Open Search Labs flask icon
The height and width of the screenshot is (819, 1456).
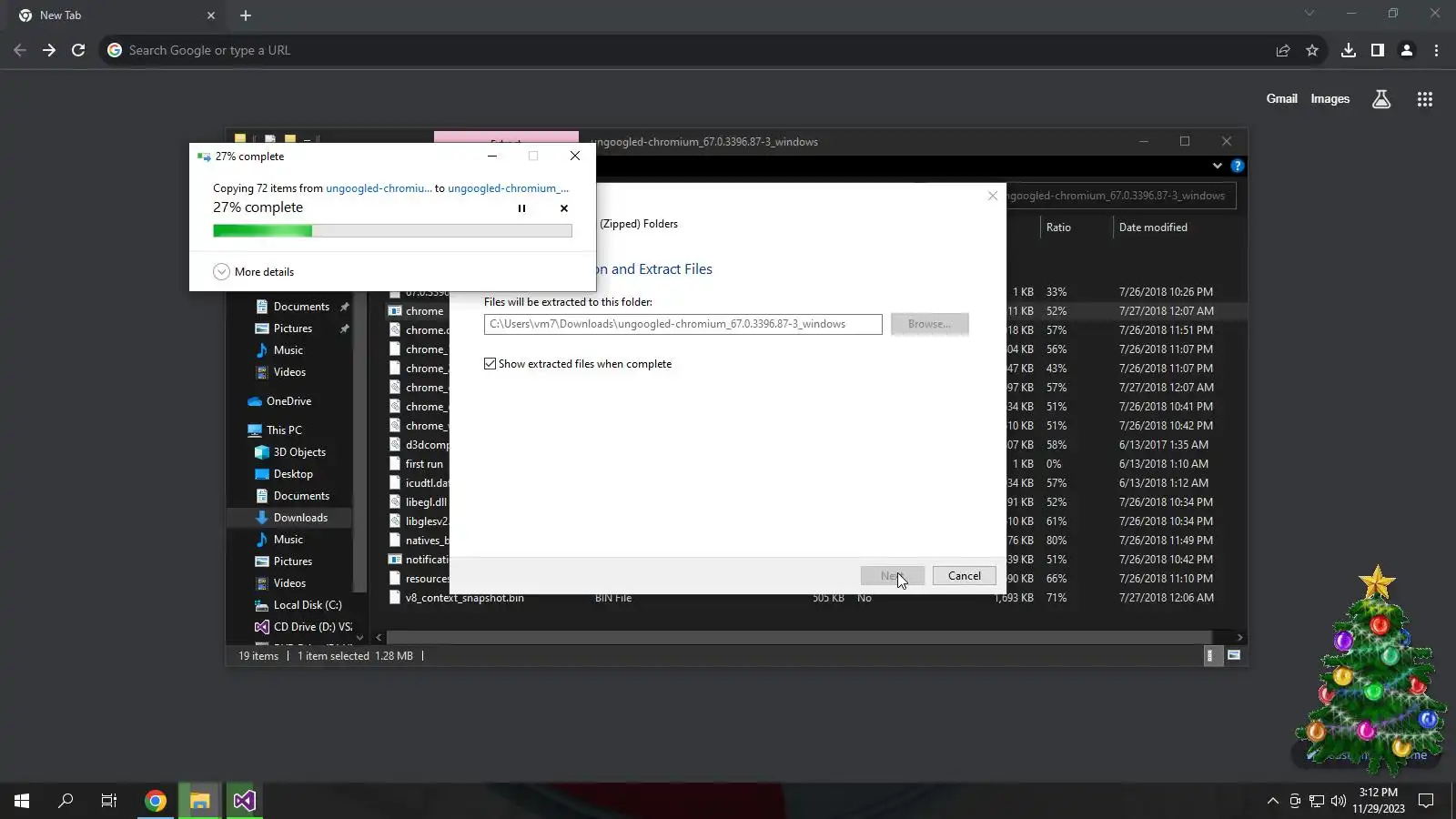(1381, 99)
